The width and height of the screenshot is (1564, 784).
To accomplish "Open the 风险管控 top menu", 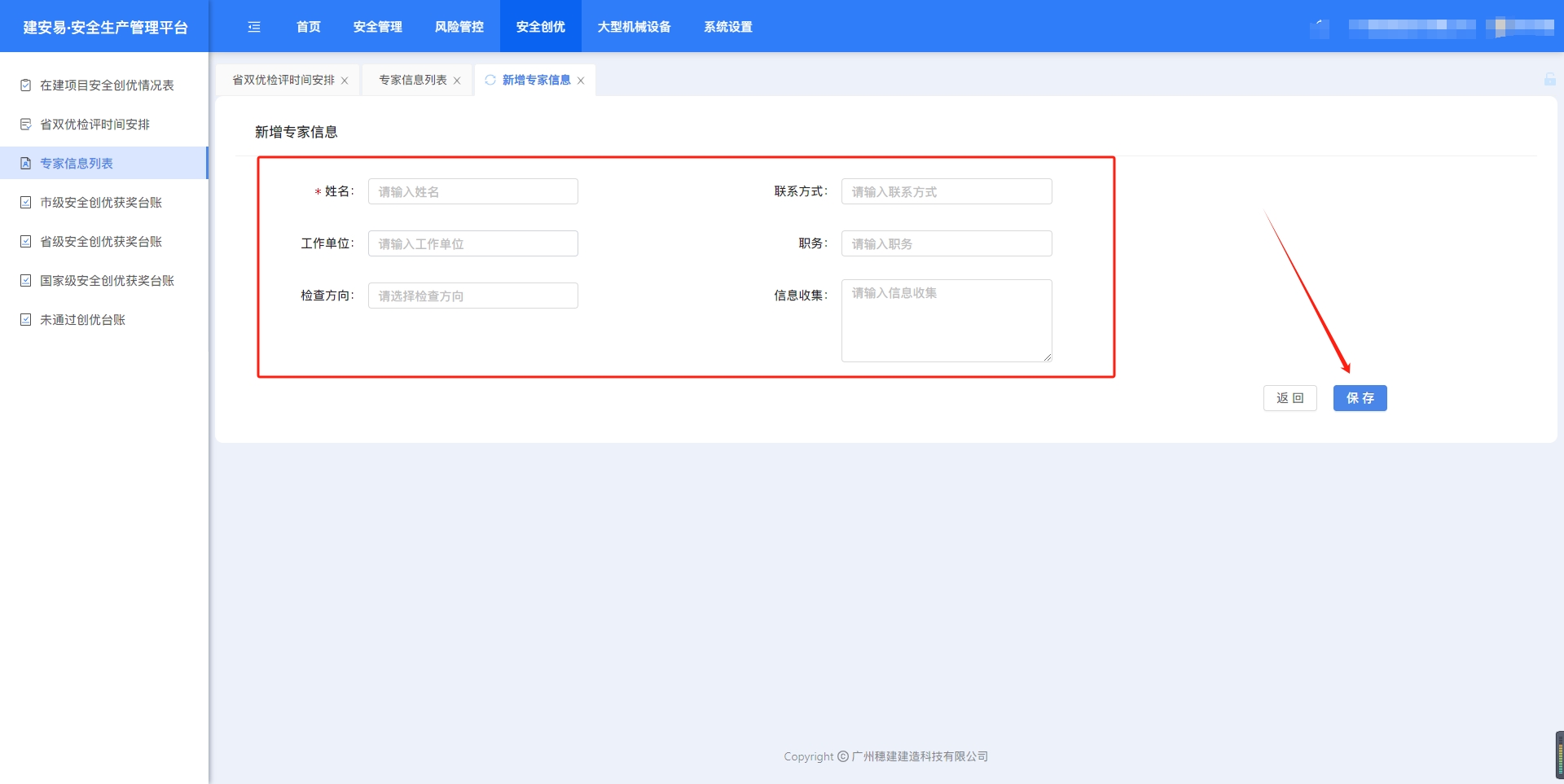I will click(459, 27).
